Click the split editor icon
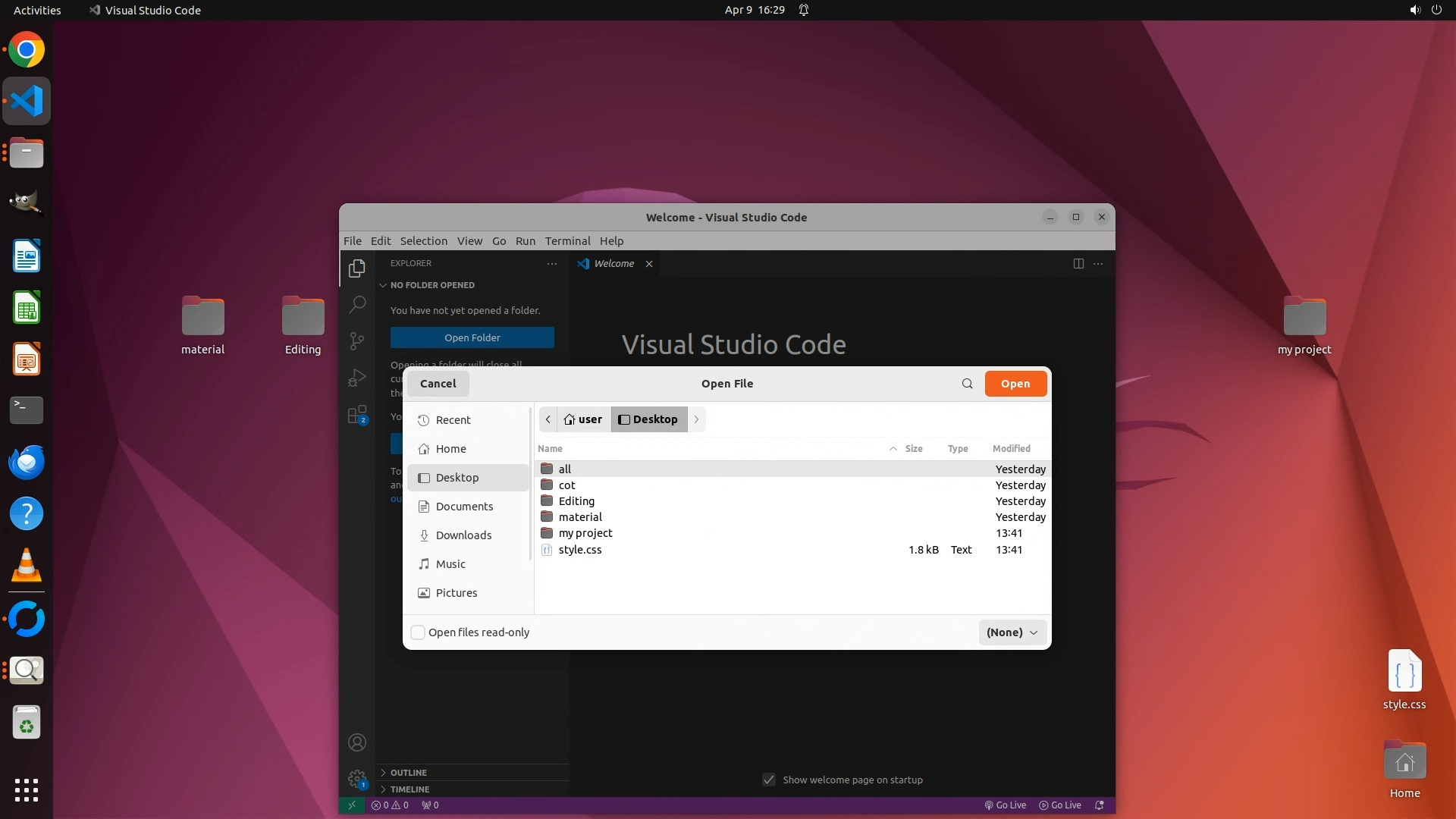Image resolution: width=1456 pixels, height=819 pixels. click(x=1078, y=263)
